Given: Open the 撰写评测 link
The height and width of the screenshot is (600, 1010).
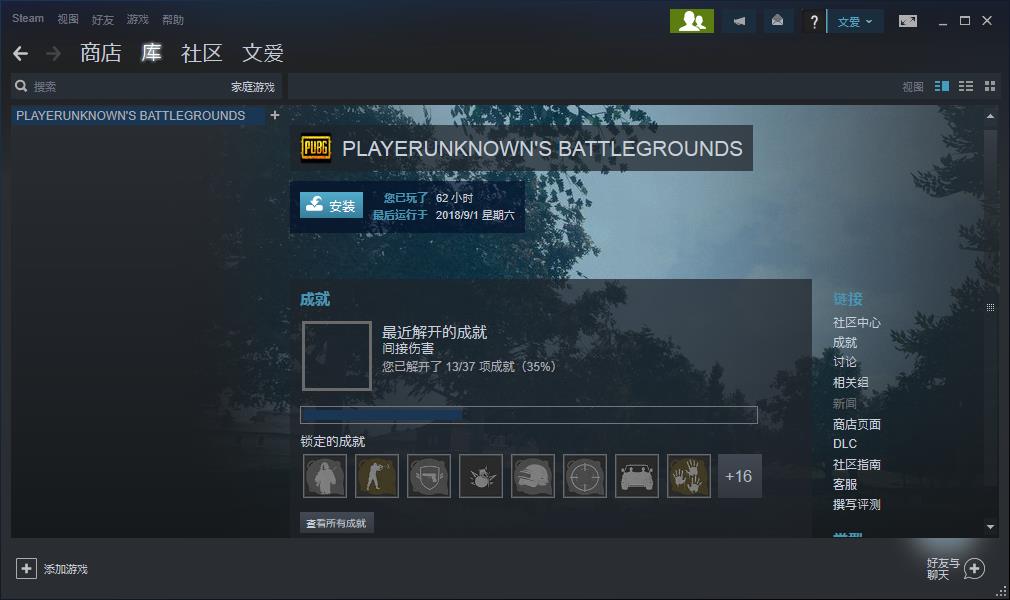Looking at the screenshot, I should [856, 504].
